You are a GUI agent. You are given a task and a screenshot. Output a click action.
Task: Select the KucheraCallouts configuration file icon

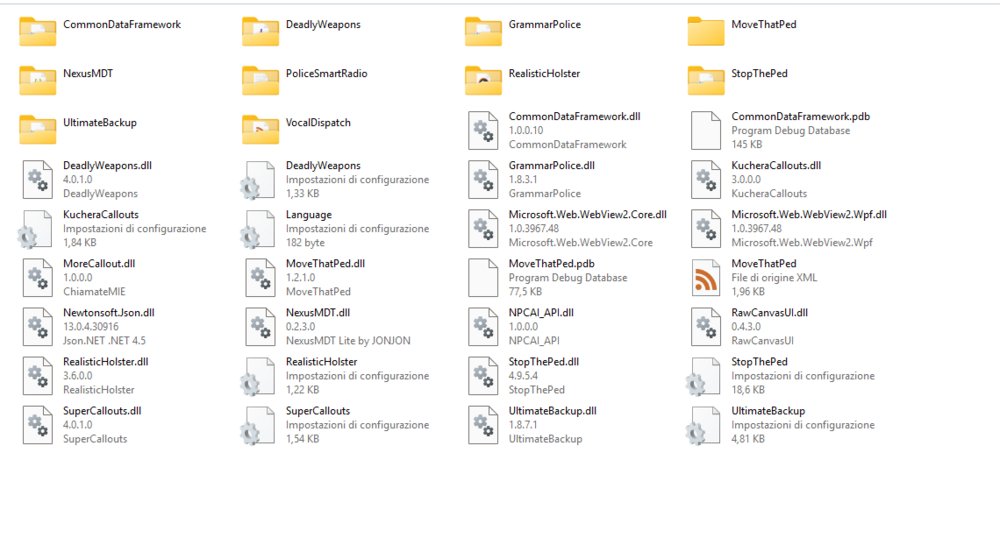(35, 229)
